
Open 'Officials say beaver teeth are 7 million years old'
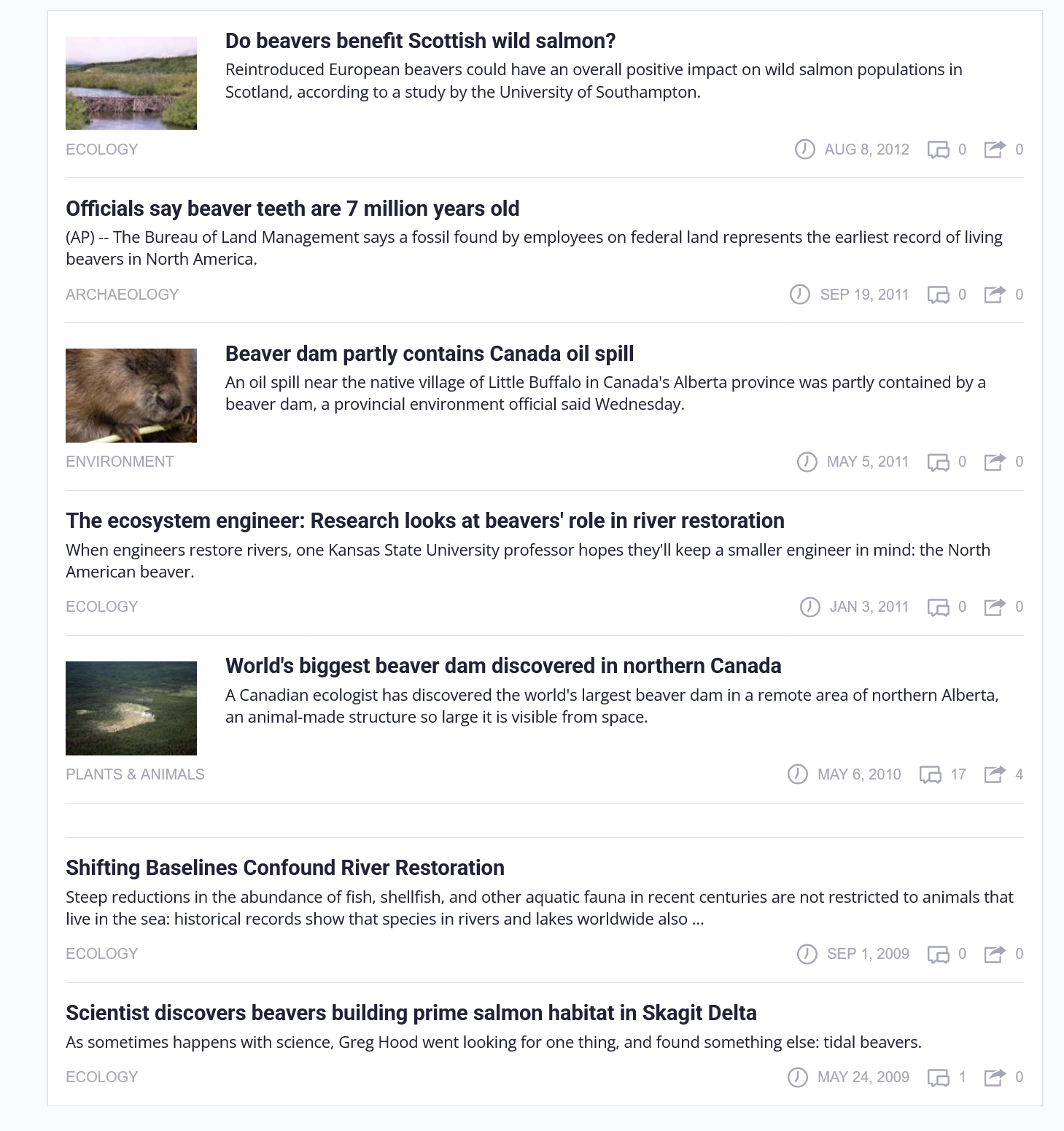tap(292, 209)
